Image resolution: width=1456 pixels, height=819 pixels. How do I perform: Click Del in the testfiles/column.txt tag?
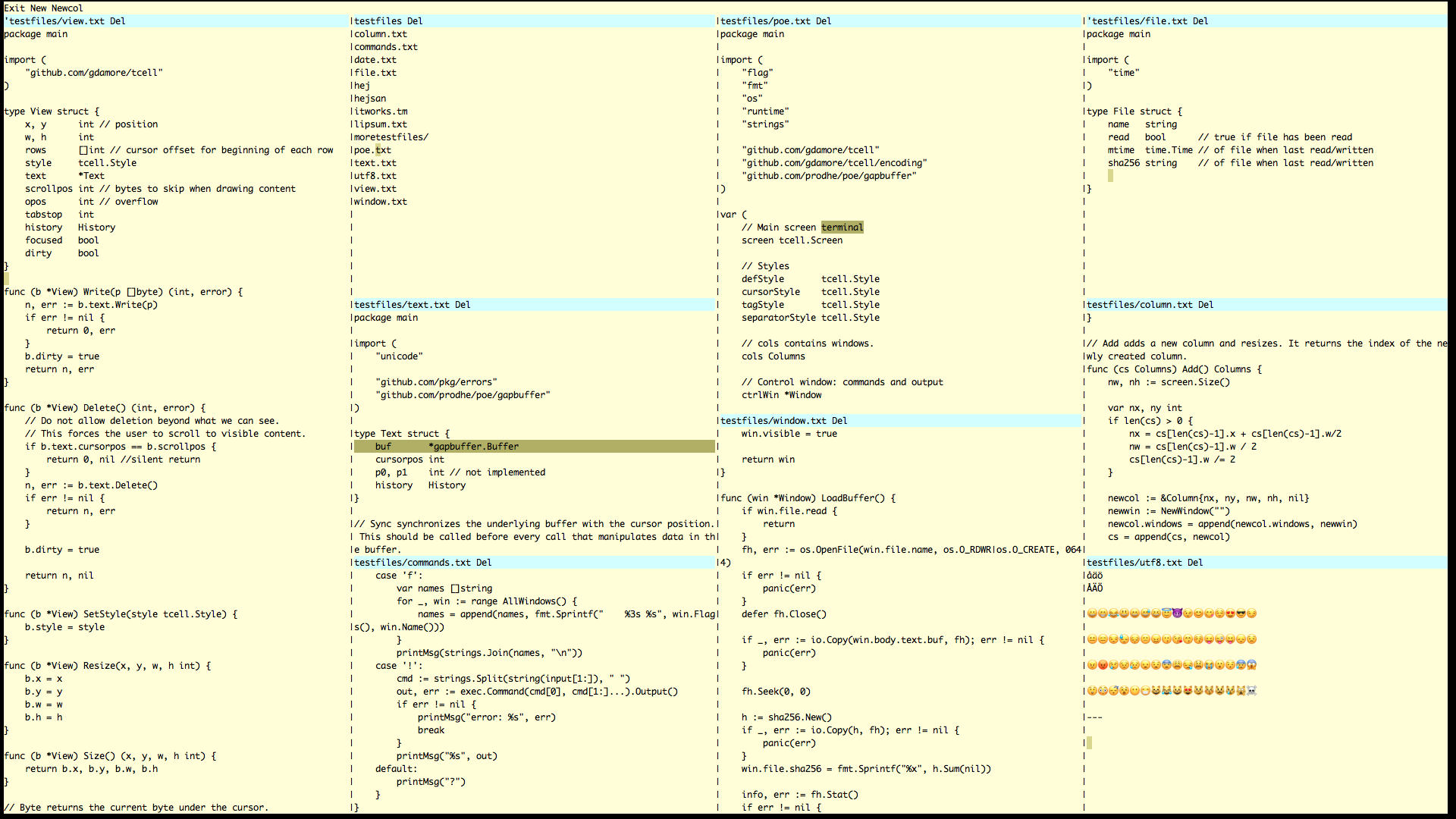[x=1206, y=305]
